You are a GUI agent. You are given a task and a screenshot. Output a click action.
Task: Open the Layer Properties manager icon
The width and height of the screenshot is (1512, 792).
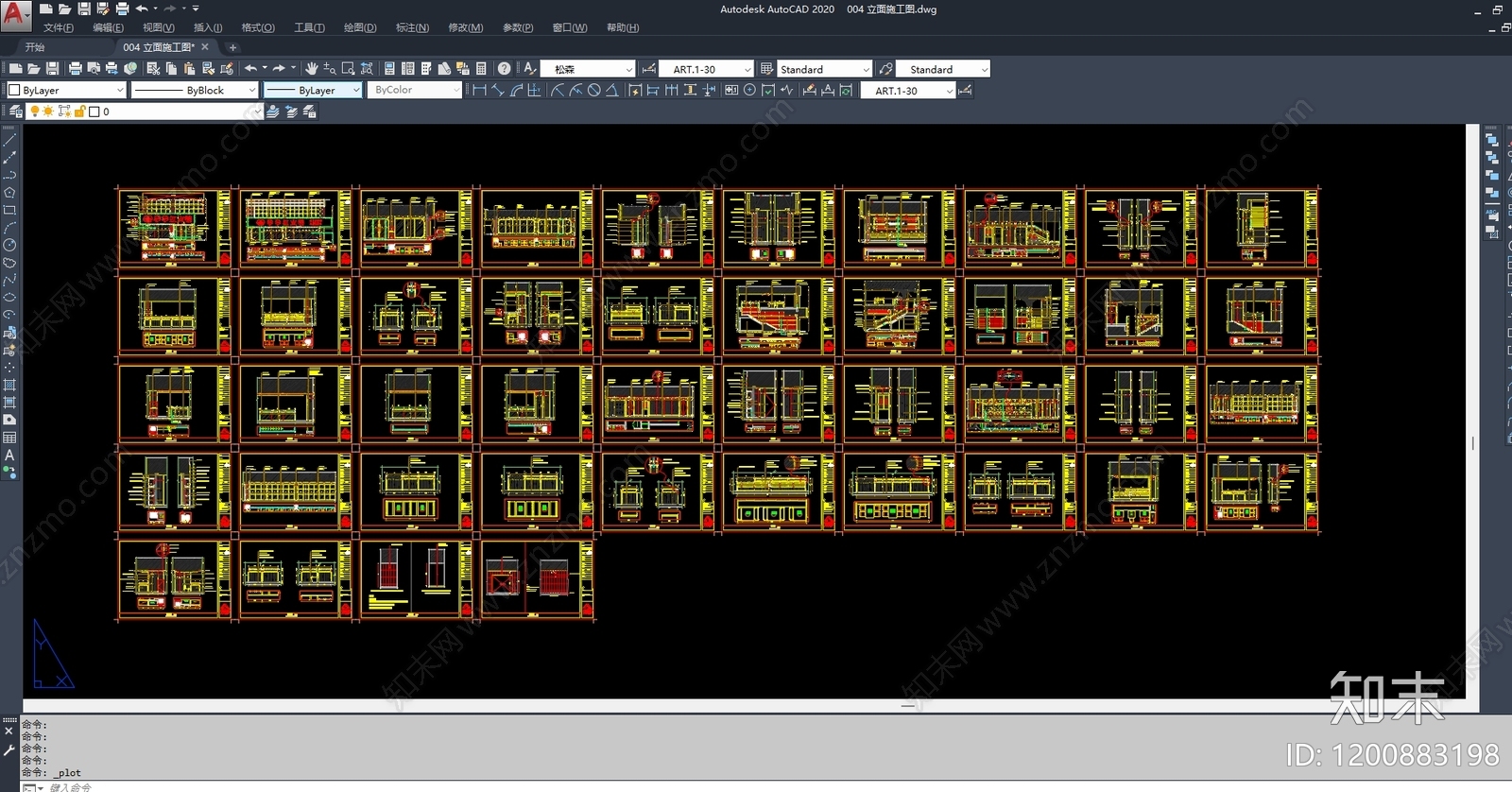click(16, 112)
